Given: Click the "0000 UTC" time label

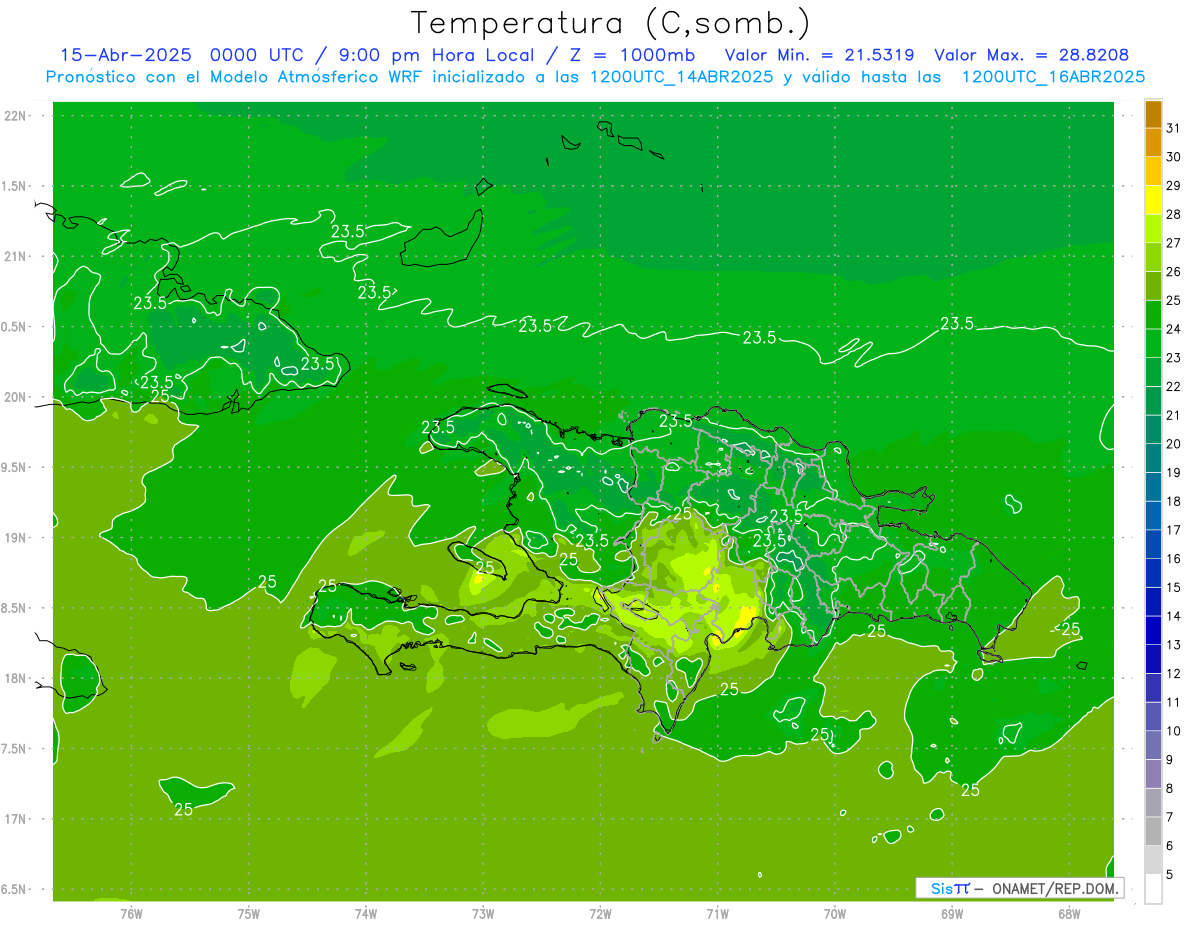Looking at the screenshot, I should (x=258, y=55).
